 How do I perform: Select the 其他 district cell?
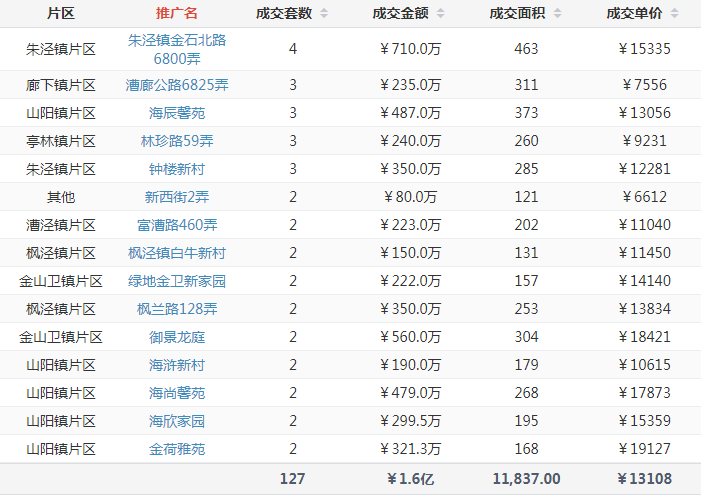tap(61, 197)
